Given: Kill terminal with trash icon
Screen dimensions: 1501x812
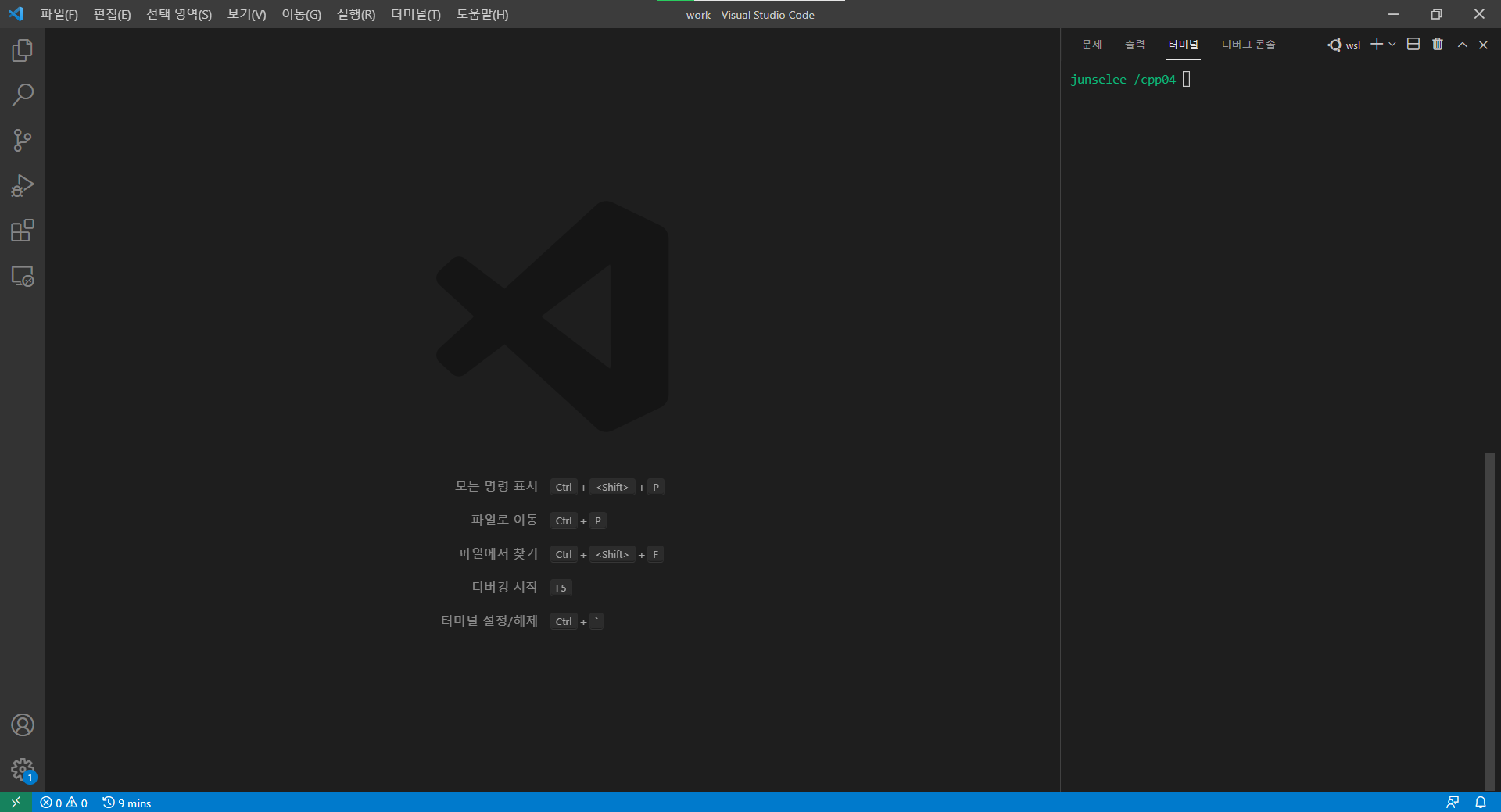Looking at the screenshot, I should pyautogui.click(x=1438, y=45).
